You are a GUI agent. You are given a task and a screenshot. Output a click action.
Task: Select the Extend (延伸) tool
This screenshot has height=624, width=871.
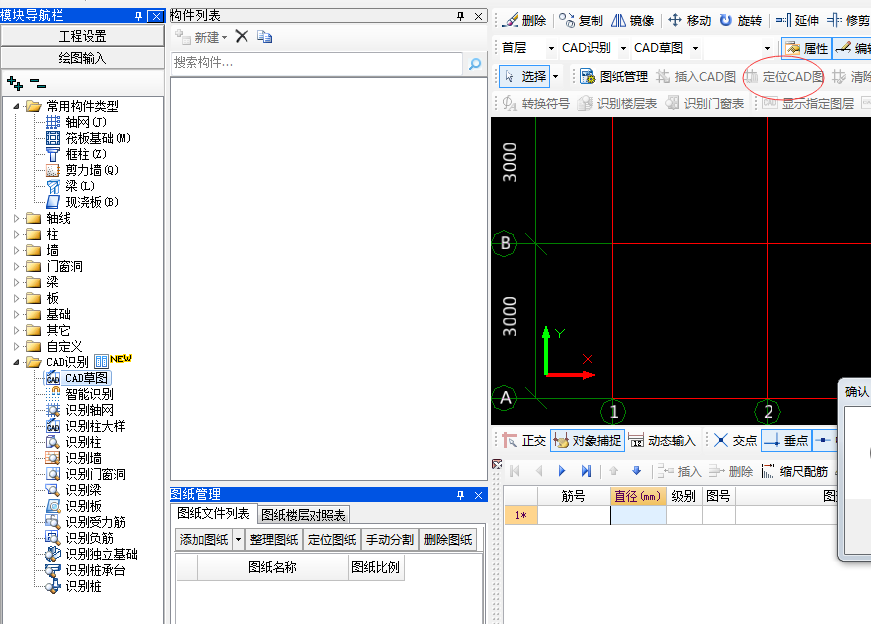click(797, 21)
